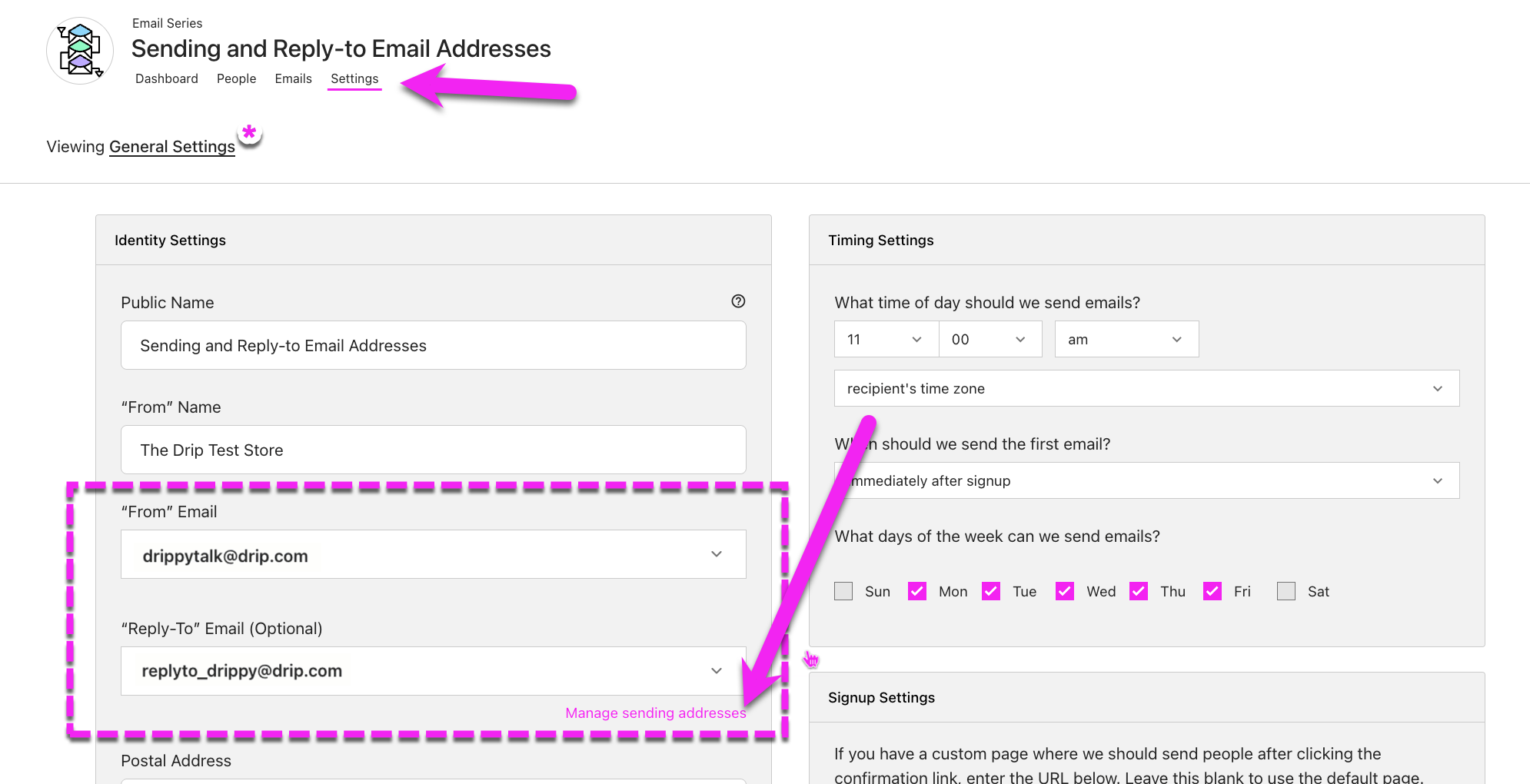Toggle the Thu checkbox
1530x784 pixels.
tap(1139, 591)
